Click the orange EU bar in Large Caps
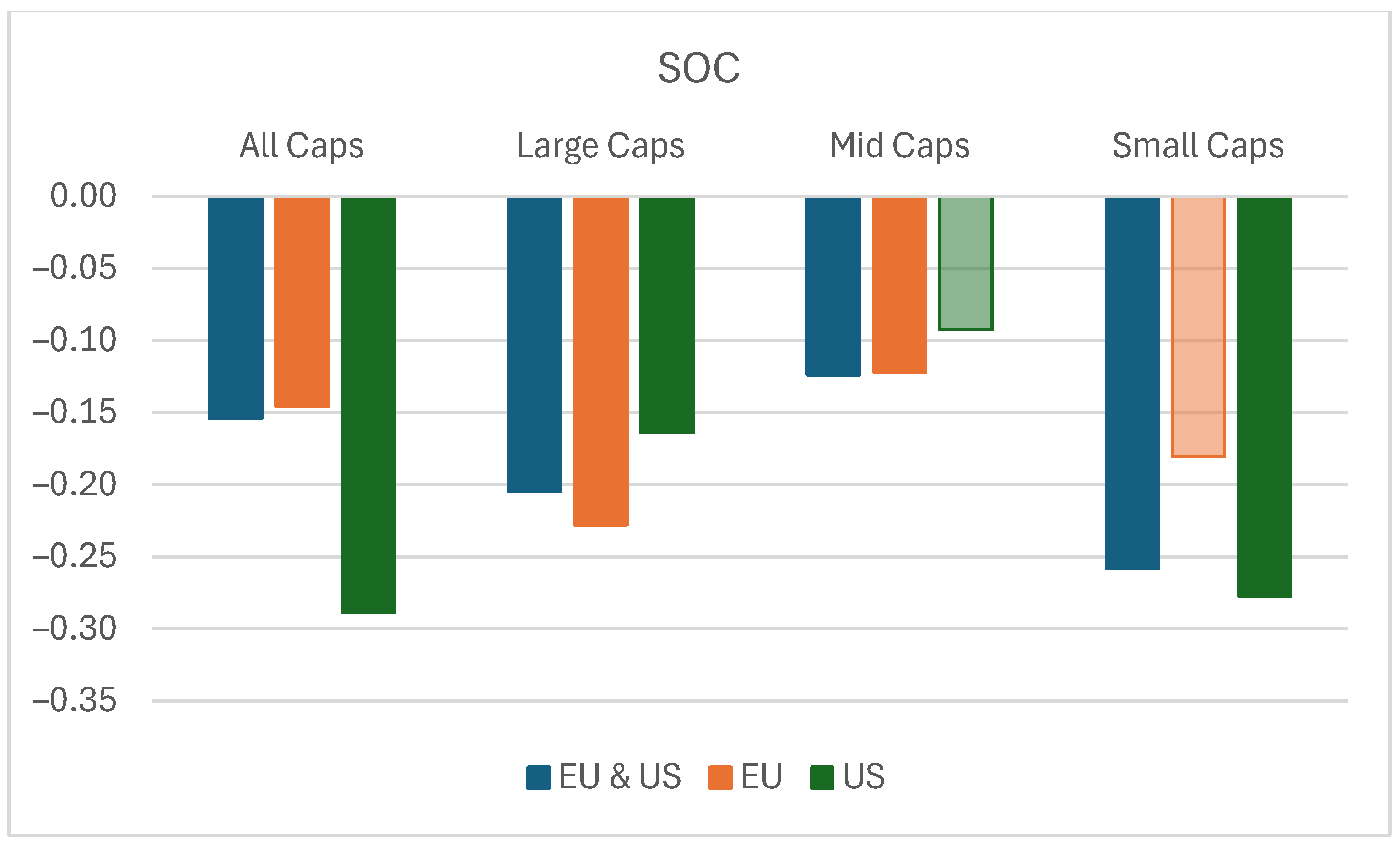1400x846 pixels. [x=600, y=361]
